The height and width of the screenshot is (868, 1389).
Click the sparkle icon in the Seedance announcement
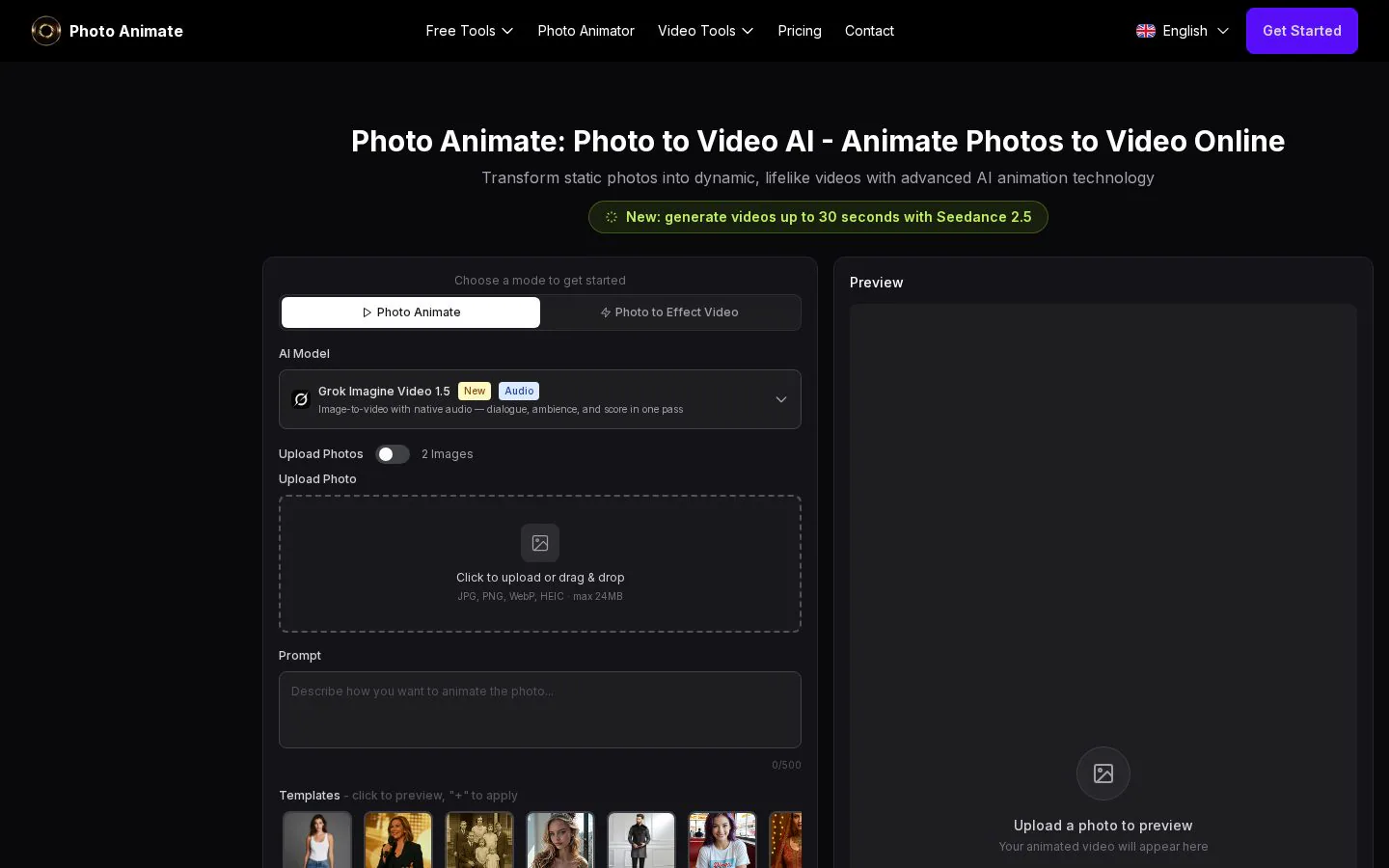coord(612,217)
